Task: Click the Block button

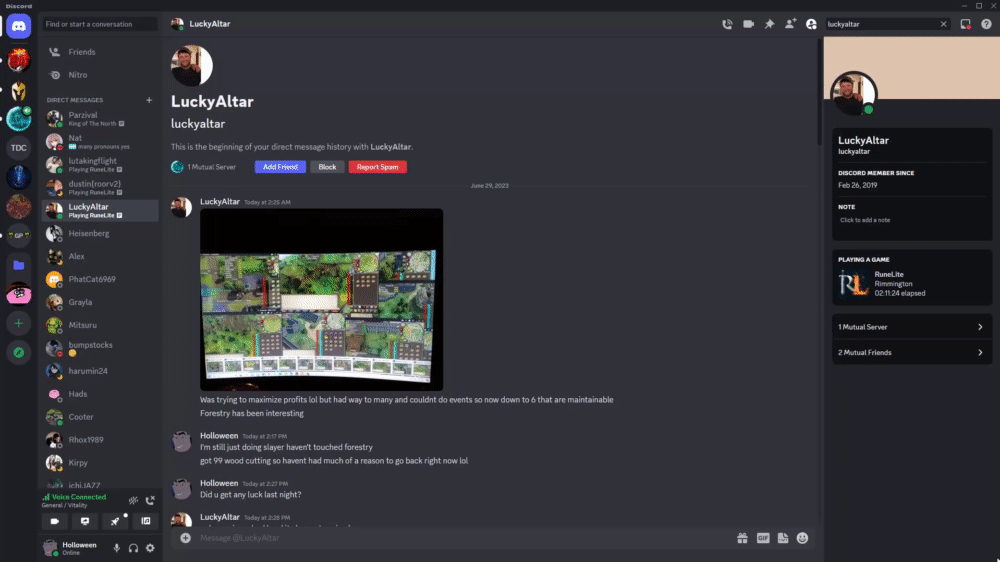Action: (327, 167)
